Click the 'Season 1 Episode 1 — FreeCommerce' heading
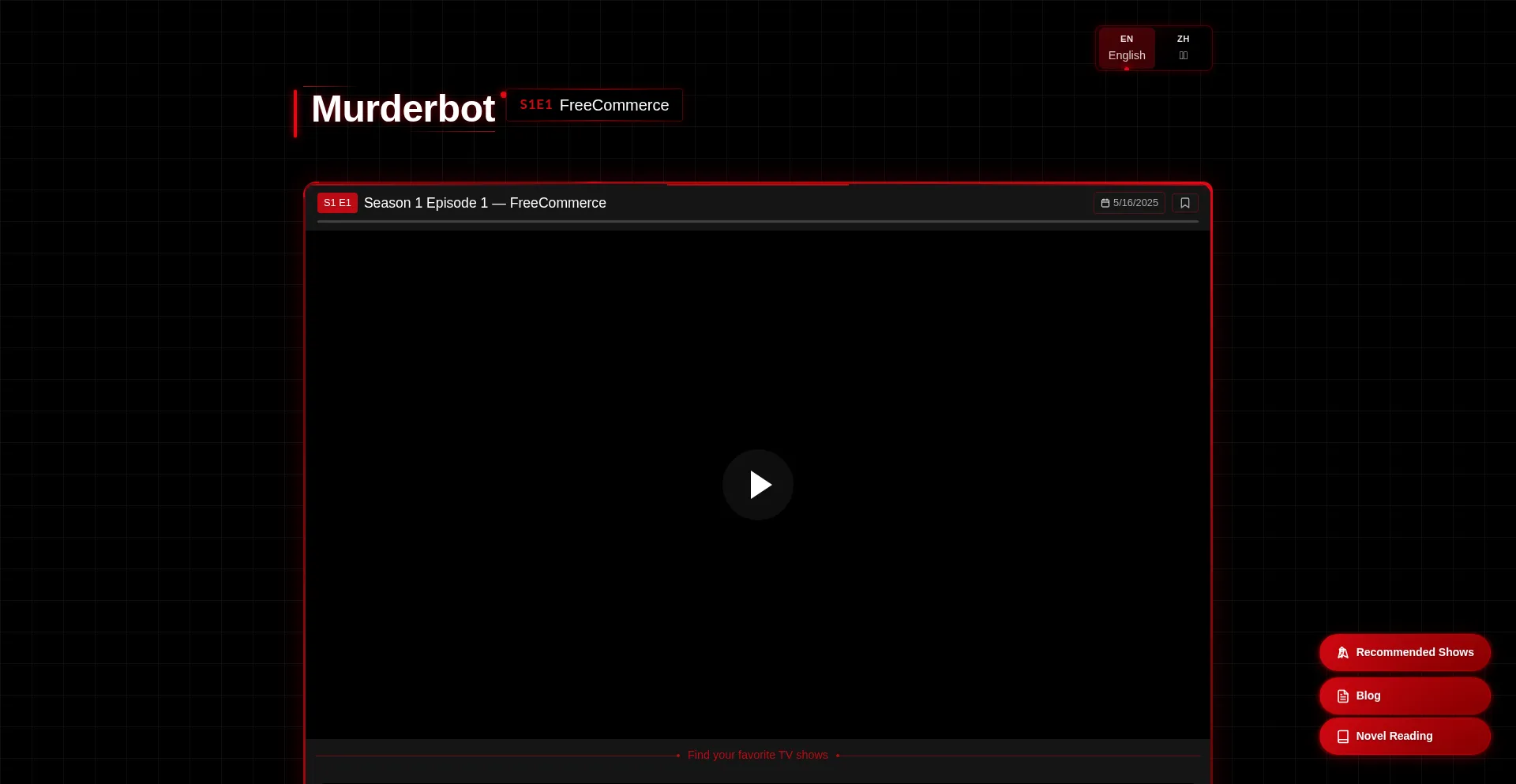This screenshot has height=784, width=1516. [485, 203]
